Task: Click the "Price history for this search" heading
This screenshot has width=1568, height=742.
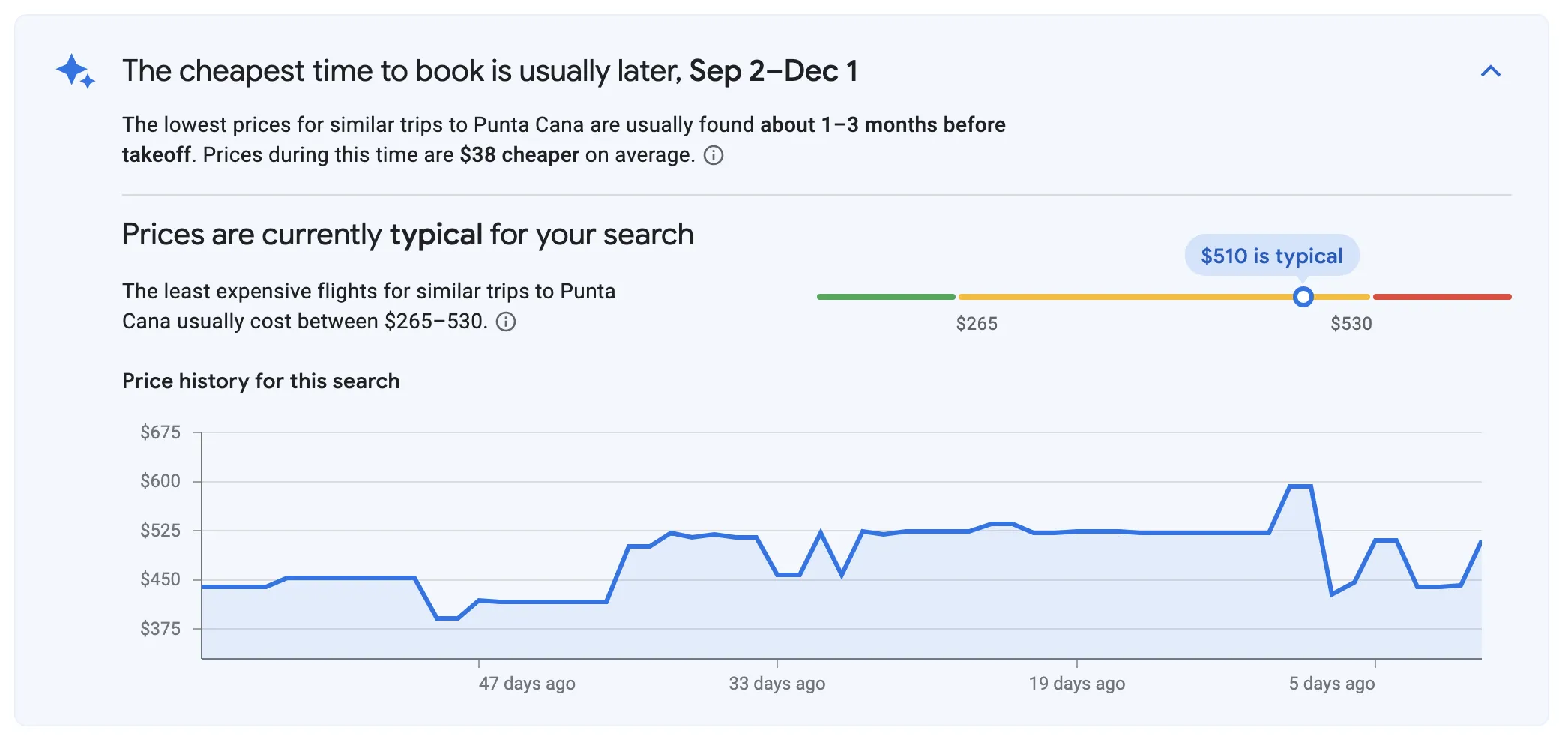Action: [x=261, y=381]
